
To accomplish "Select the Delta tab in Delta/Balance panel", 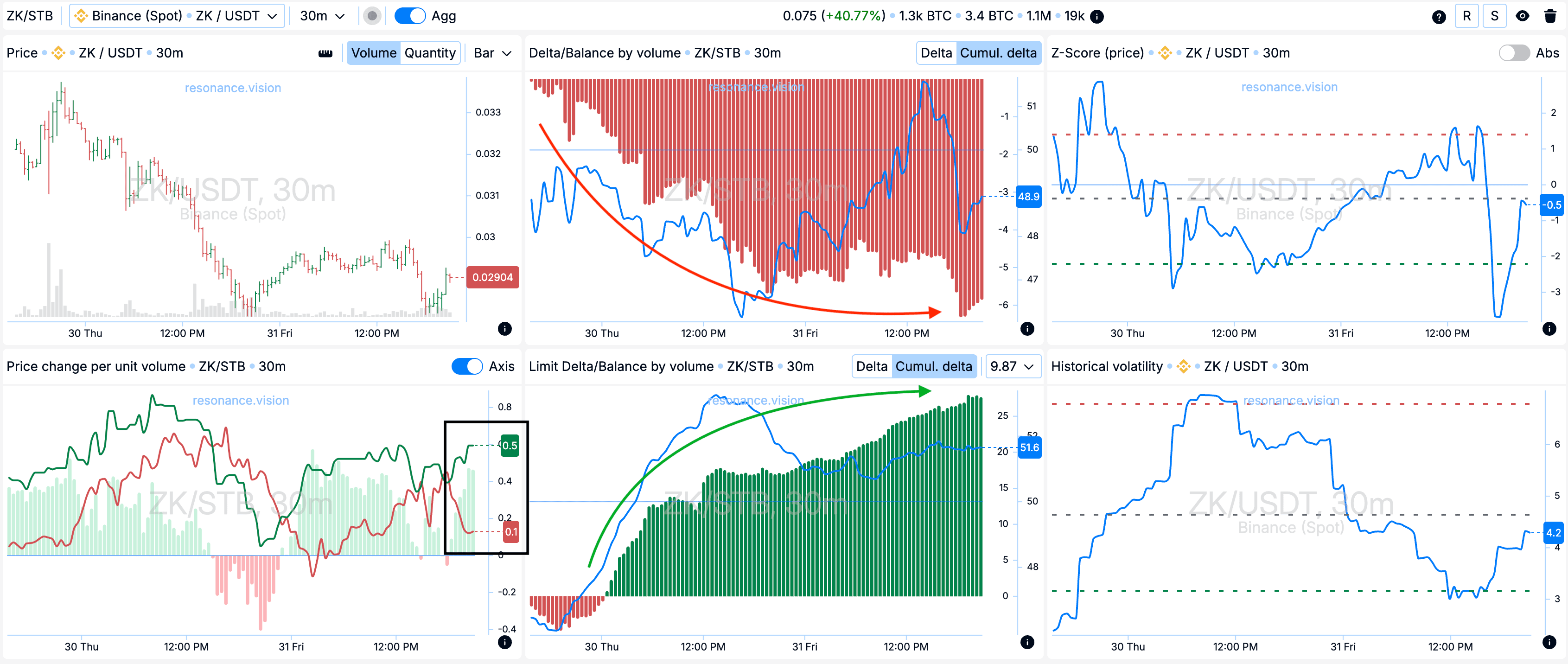I will click(x=936, y=53).
